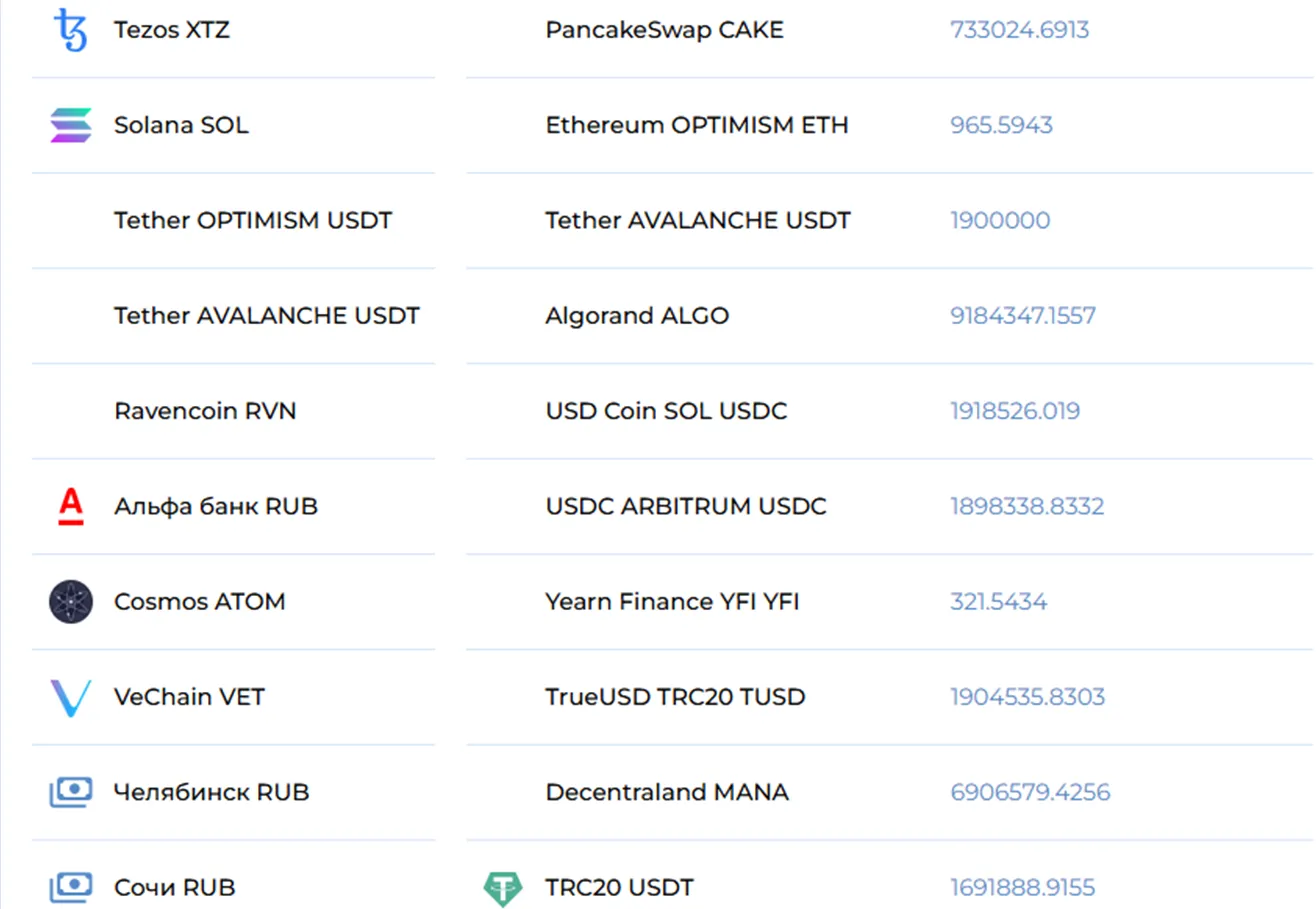Choose USD Coin SOL USDC entry
This screenshot has width=1316, height=909.
666,411
